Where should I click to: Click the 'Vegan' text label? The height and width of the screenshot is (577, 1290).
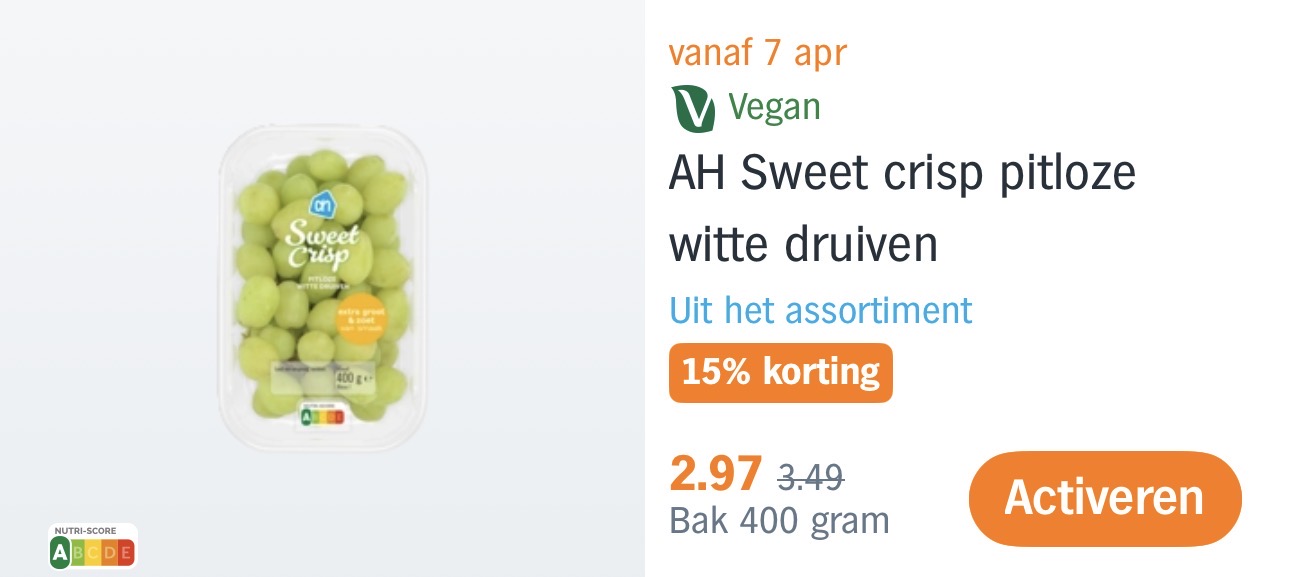click(x=774, y=107)
